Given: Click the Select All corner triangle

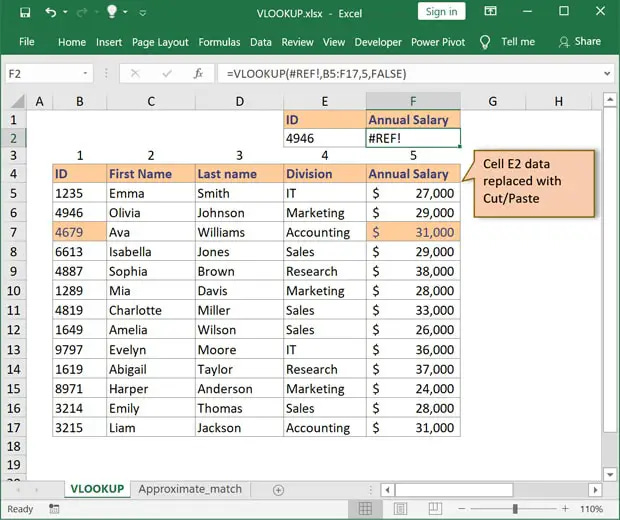Looking at the screenshot, I should tap(17, 102).
